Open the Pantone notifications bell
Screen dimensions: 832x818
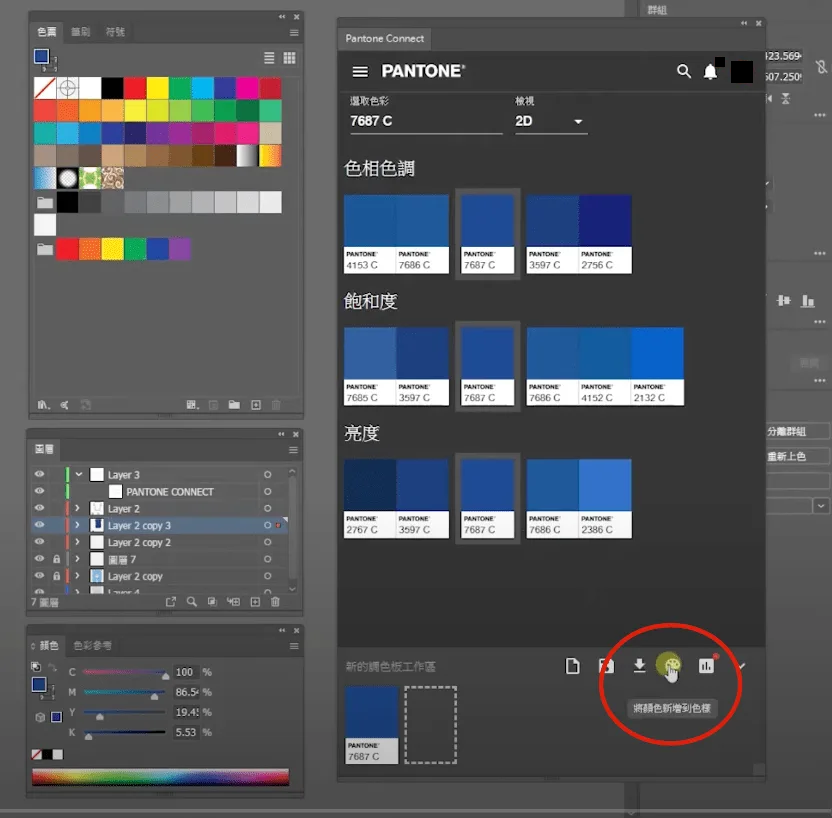pos(710,72)
